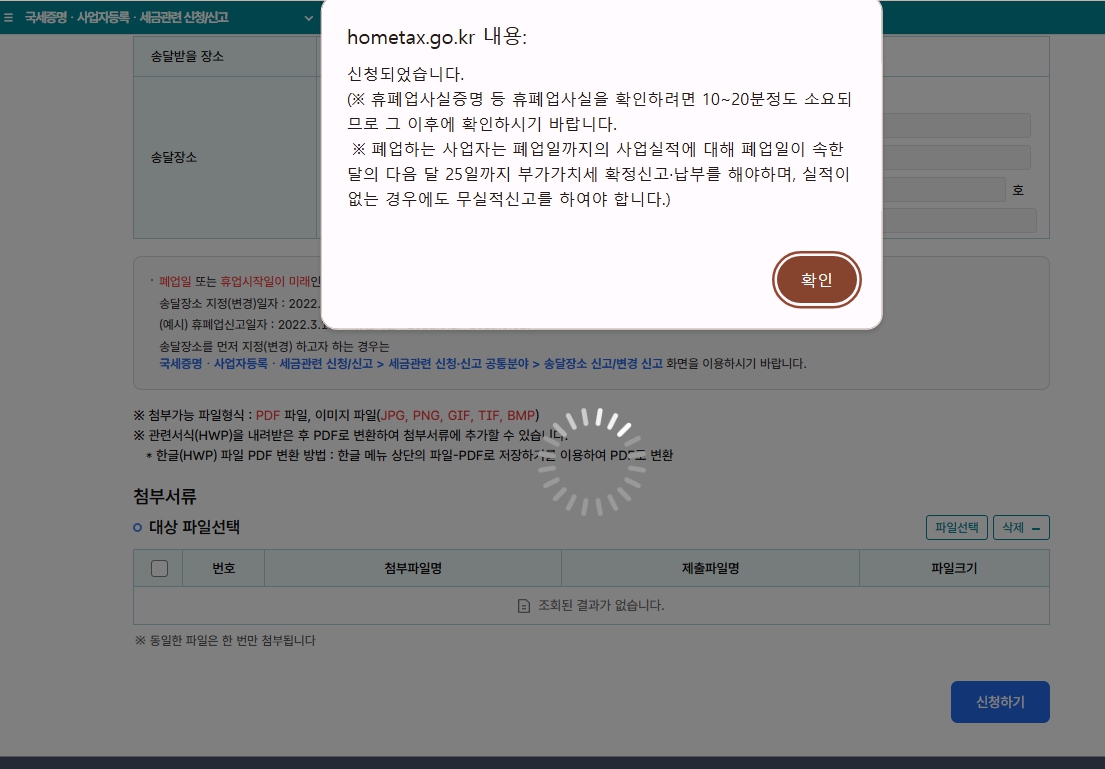1105x769 pixels.
Task: Click the 번호 column header
Action: point(224,568)
